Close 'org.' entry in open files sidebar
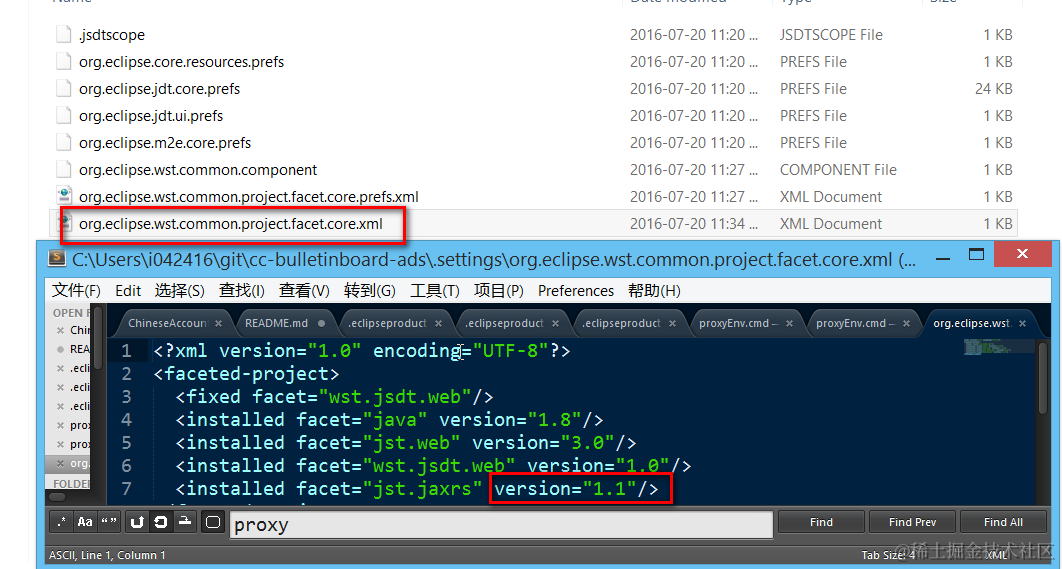The width and height of the screenshot is (1062, 569). pos(60,463)
